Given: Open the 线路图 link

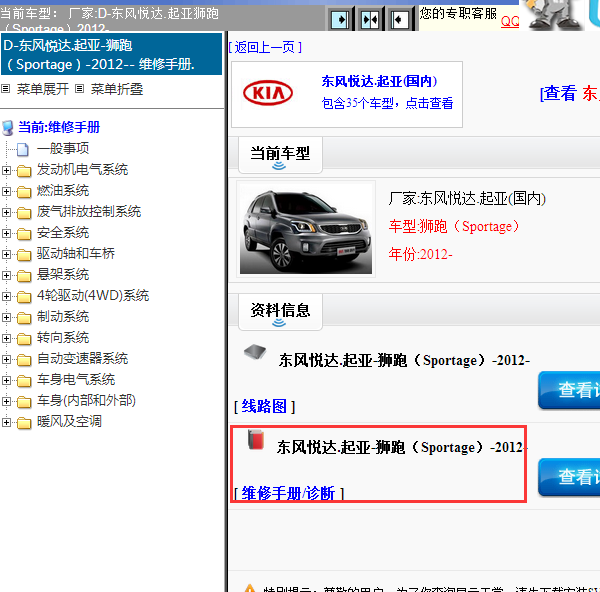Looking at the screenshot, I should pyautogui.click(x=264, y=406).
